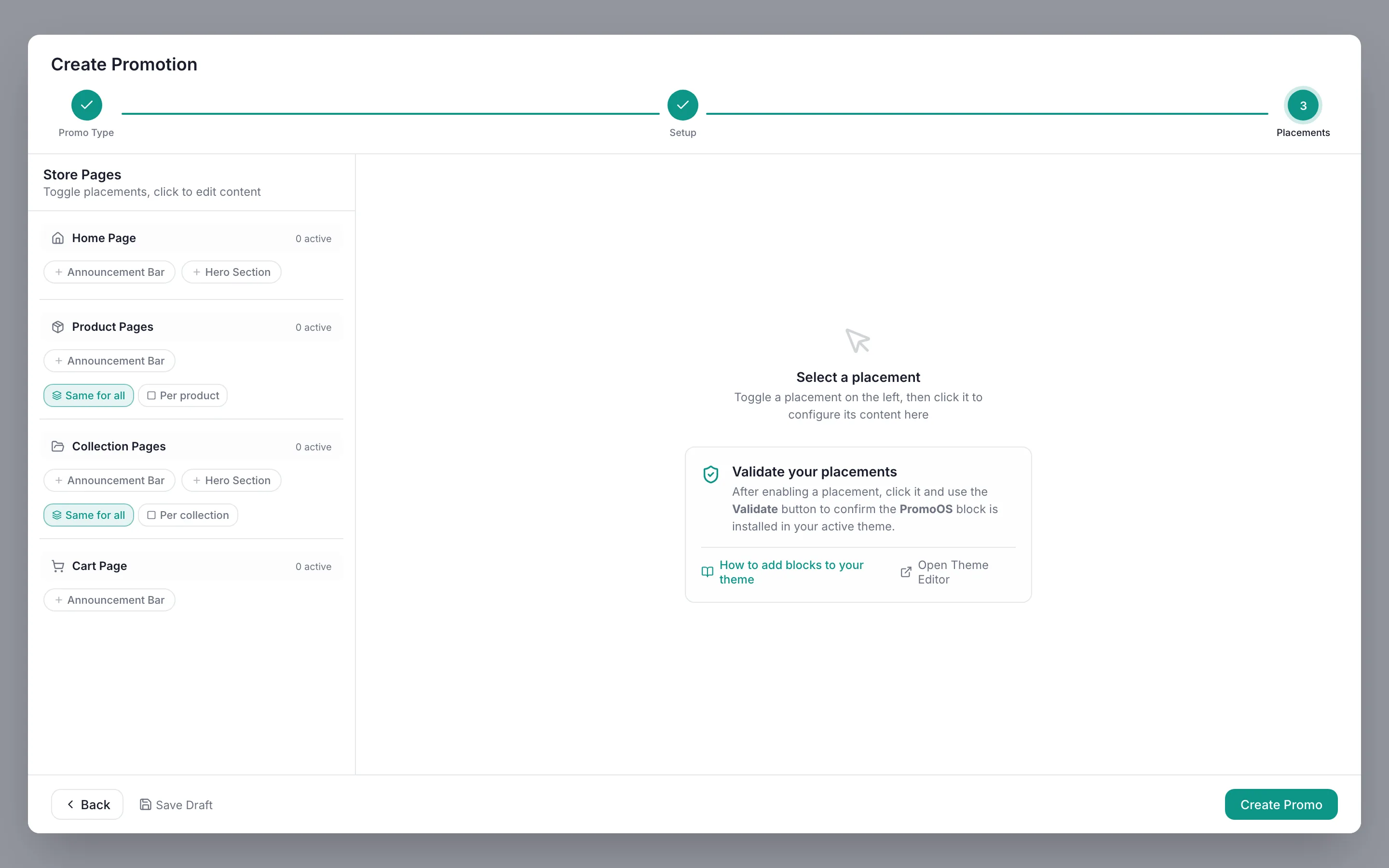Enable Home Page Announcement Bar placement
Image resolution: width=1389 pixels, height=868 pixels.
tap(109, 272)
